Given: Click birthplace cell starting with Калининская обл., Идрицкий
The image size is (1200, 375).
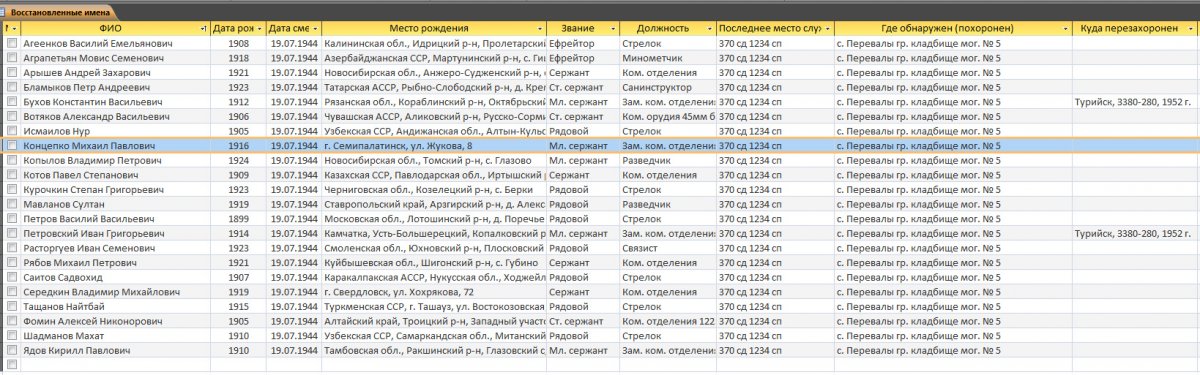Looking at the screenshot, I should tap(434, 45).
